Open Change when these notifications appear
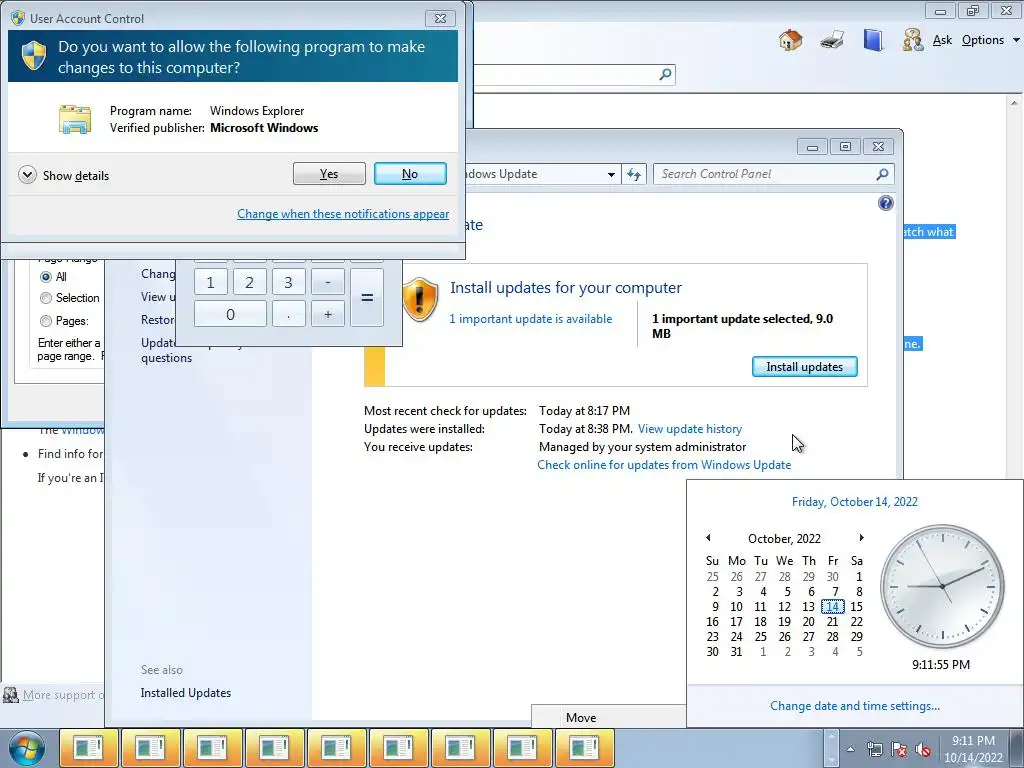Screen dimensions: 1024x768 click(x=343, y=214)
